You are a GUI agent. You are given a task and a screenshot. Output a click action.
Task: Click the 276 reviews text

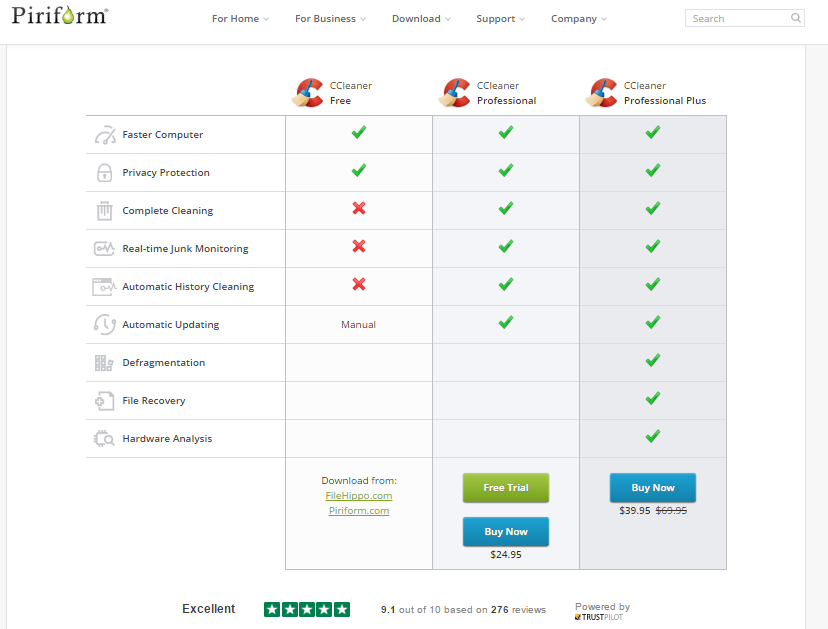tap(518, 609)
